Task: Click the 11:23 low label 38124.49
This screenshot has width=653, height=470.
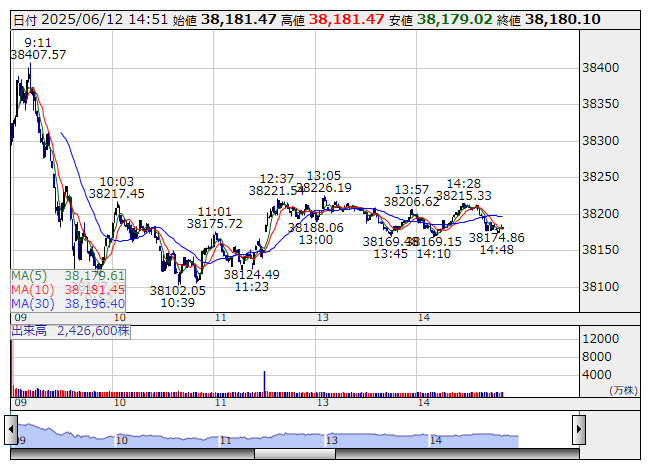Action: tap(252, 274)
